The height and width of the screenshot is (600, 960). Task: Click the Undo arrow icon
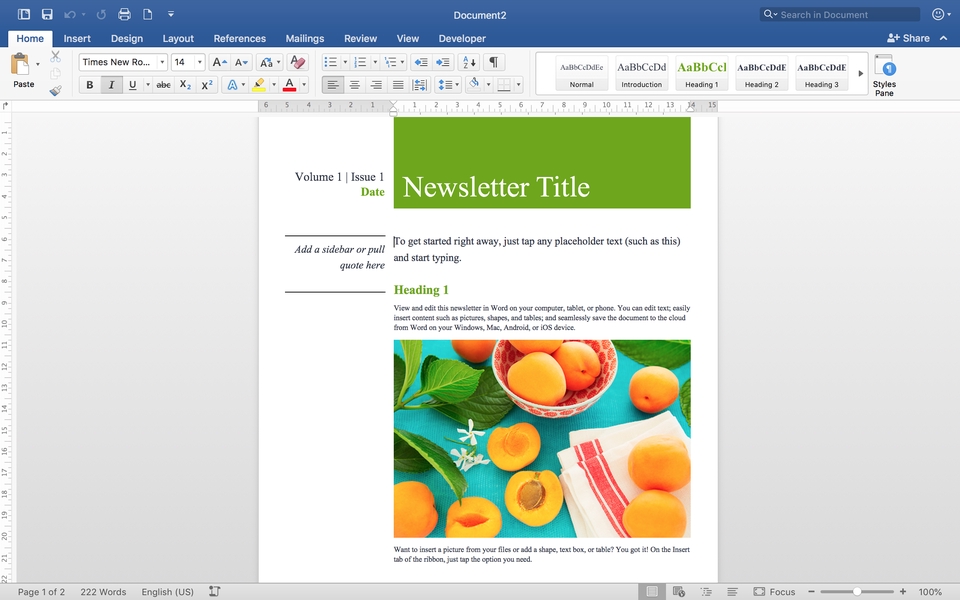(70, 14)
